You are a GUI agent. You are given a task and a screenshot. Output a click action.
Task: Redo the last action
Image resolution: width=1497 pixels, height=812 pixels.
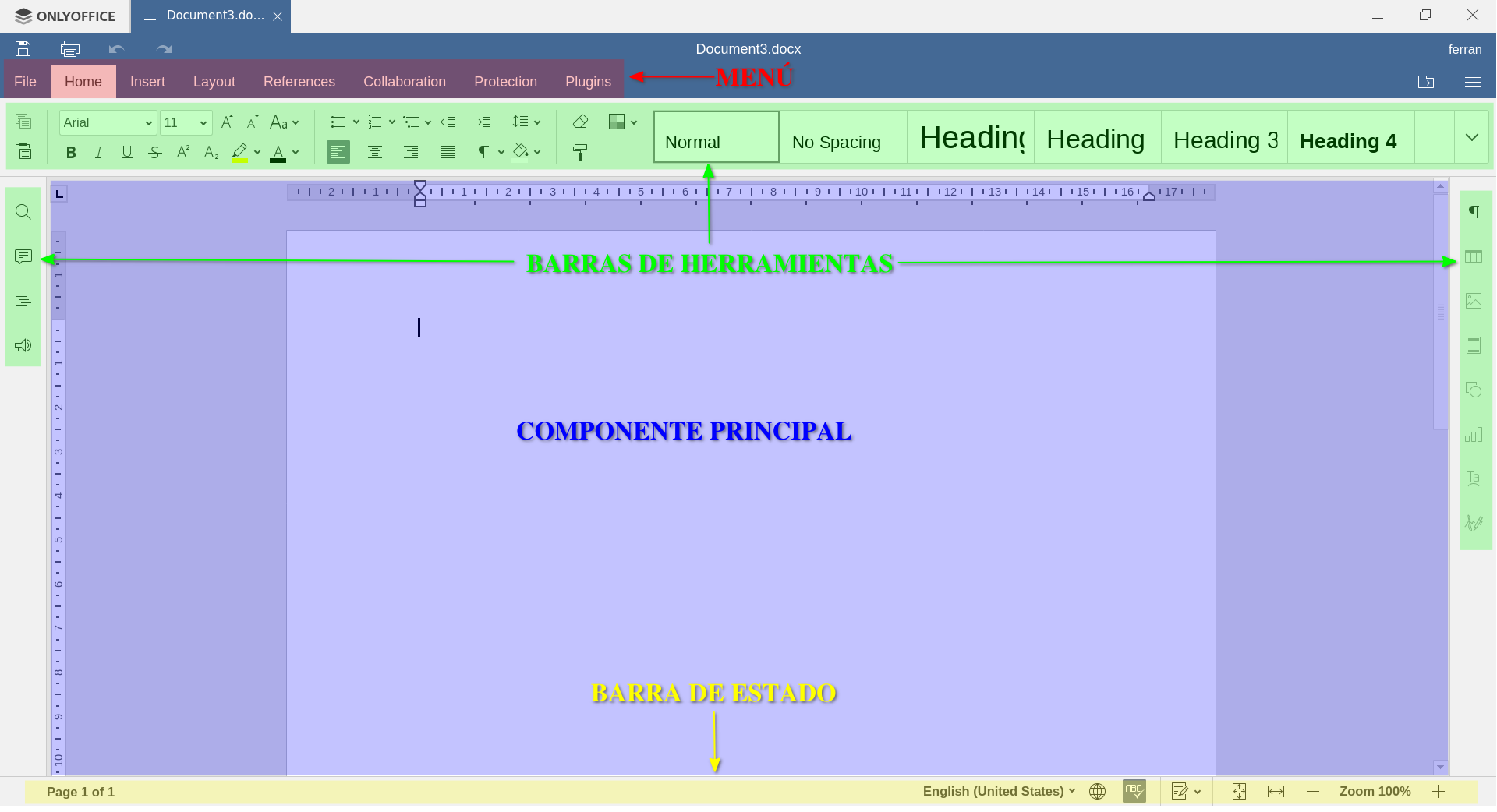(164, 49)
